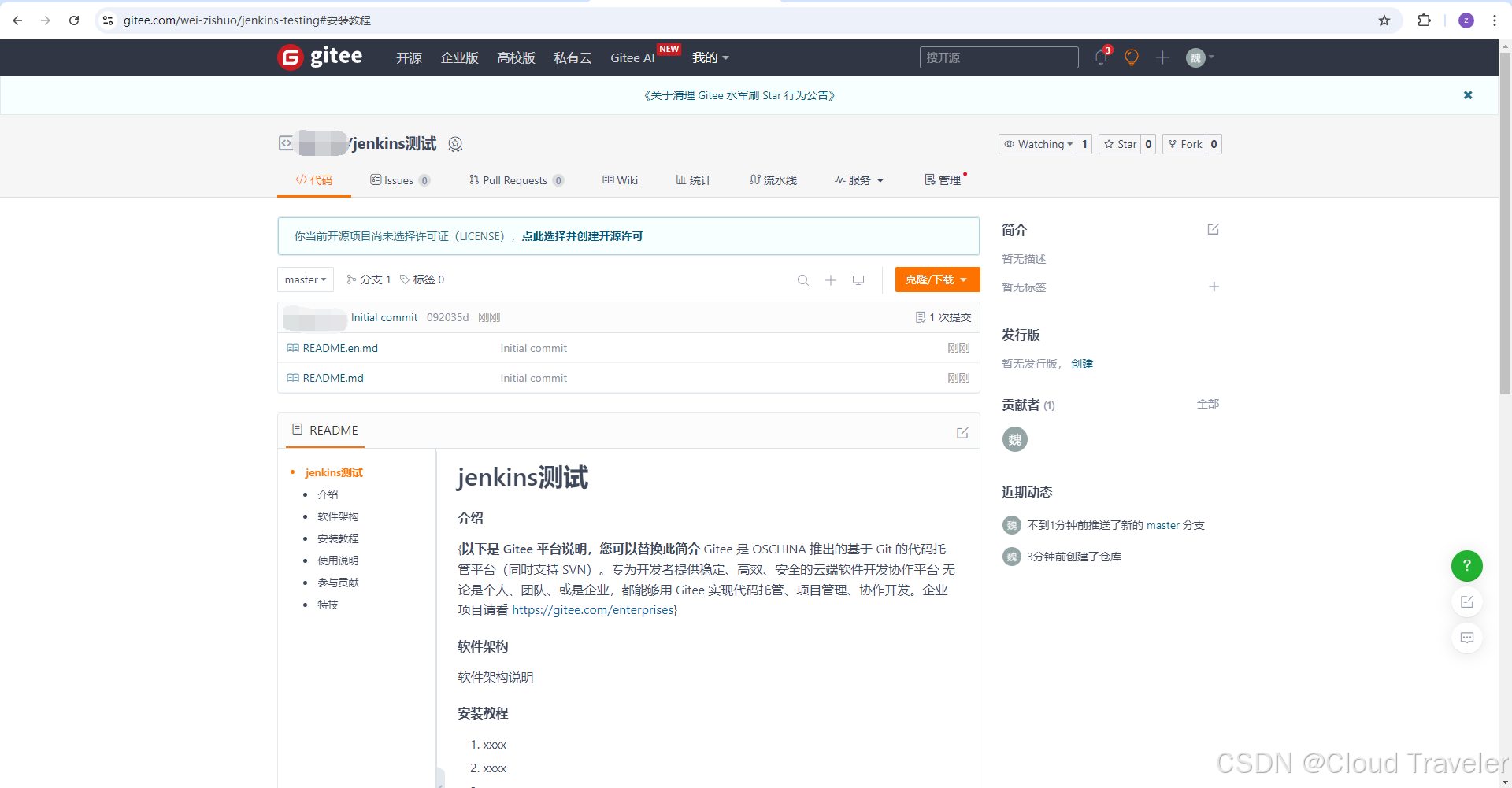Select the README heading tab
Screen dimensions: 1512x788
coord(324,430)
